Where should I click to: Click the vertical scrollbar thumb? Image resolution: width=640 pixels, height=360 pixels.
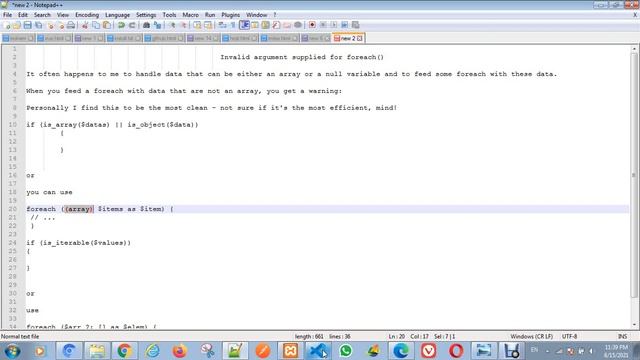[x=634, y=175]
